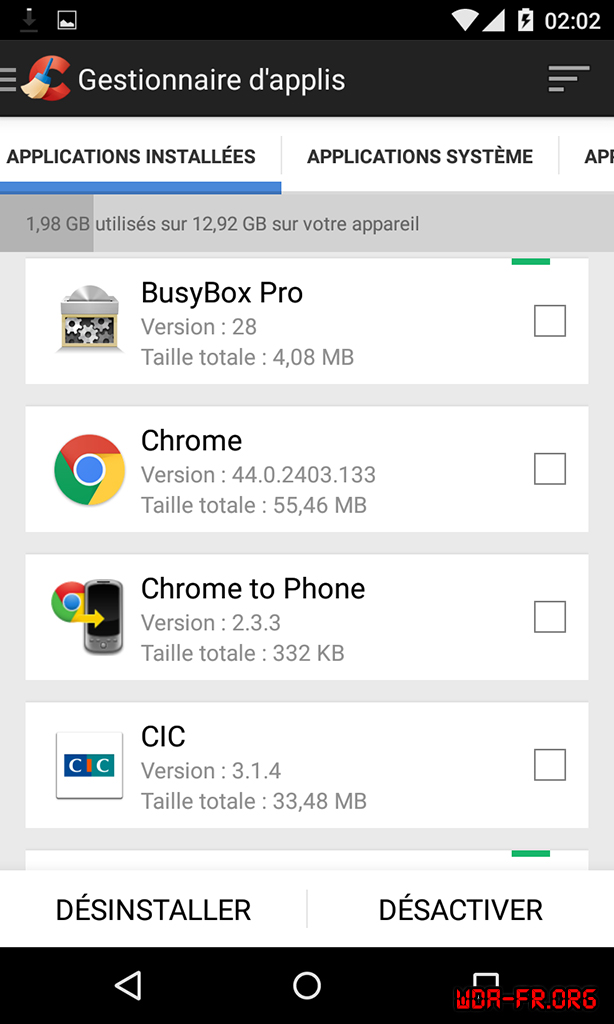Tap the CIC bank app icon

(89, 765)
